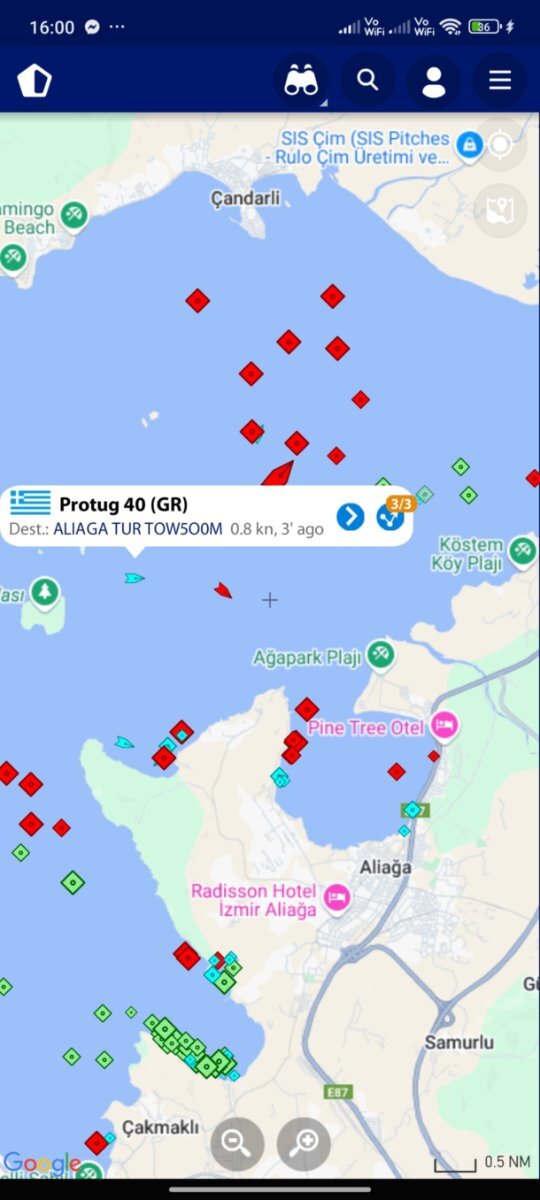
Task: Open the hamburger main menu
Action: 500,81
